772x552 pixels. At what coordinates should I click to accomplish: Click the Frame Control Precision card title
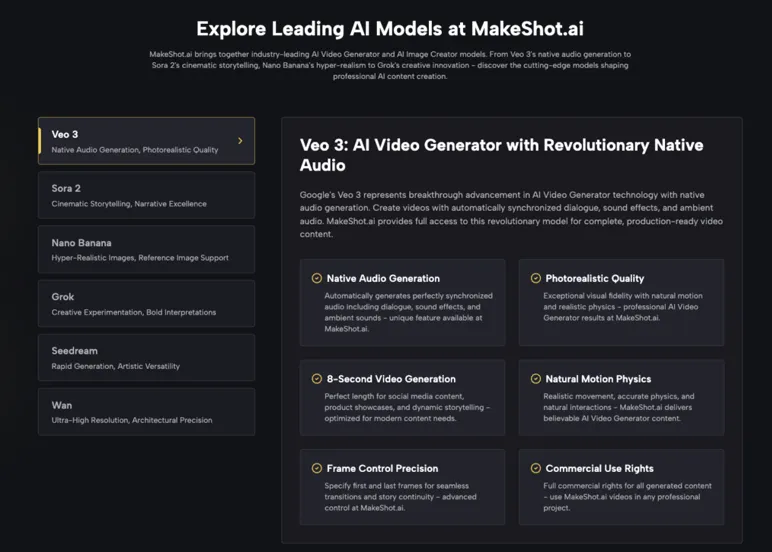click(382, 469)
